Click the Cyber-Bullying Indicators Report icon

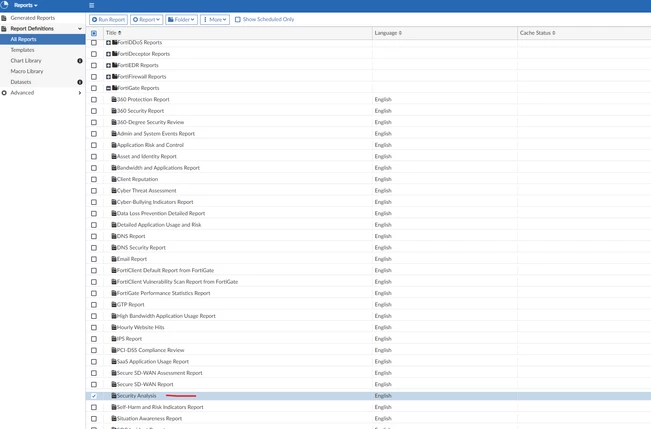pyautogui.click(x=114, y=202)
